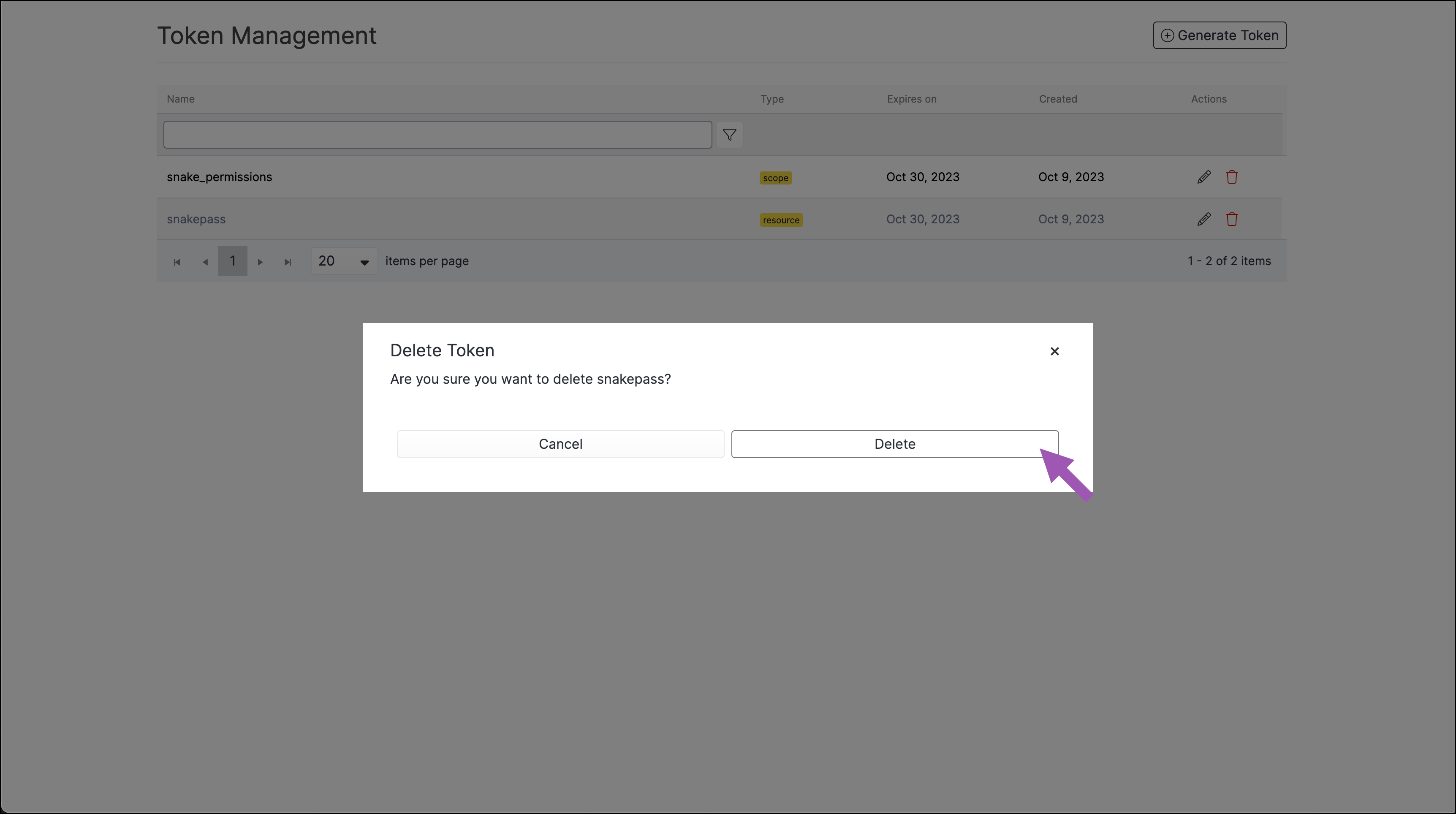Click the Expires on column header
Screen dimensions: 1456x814
(911, 99)
